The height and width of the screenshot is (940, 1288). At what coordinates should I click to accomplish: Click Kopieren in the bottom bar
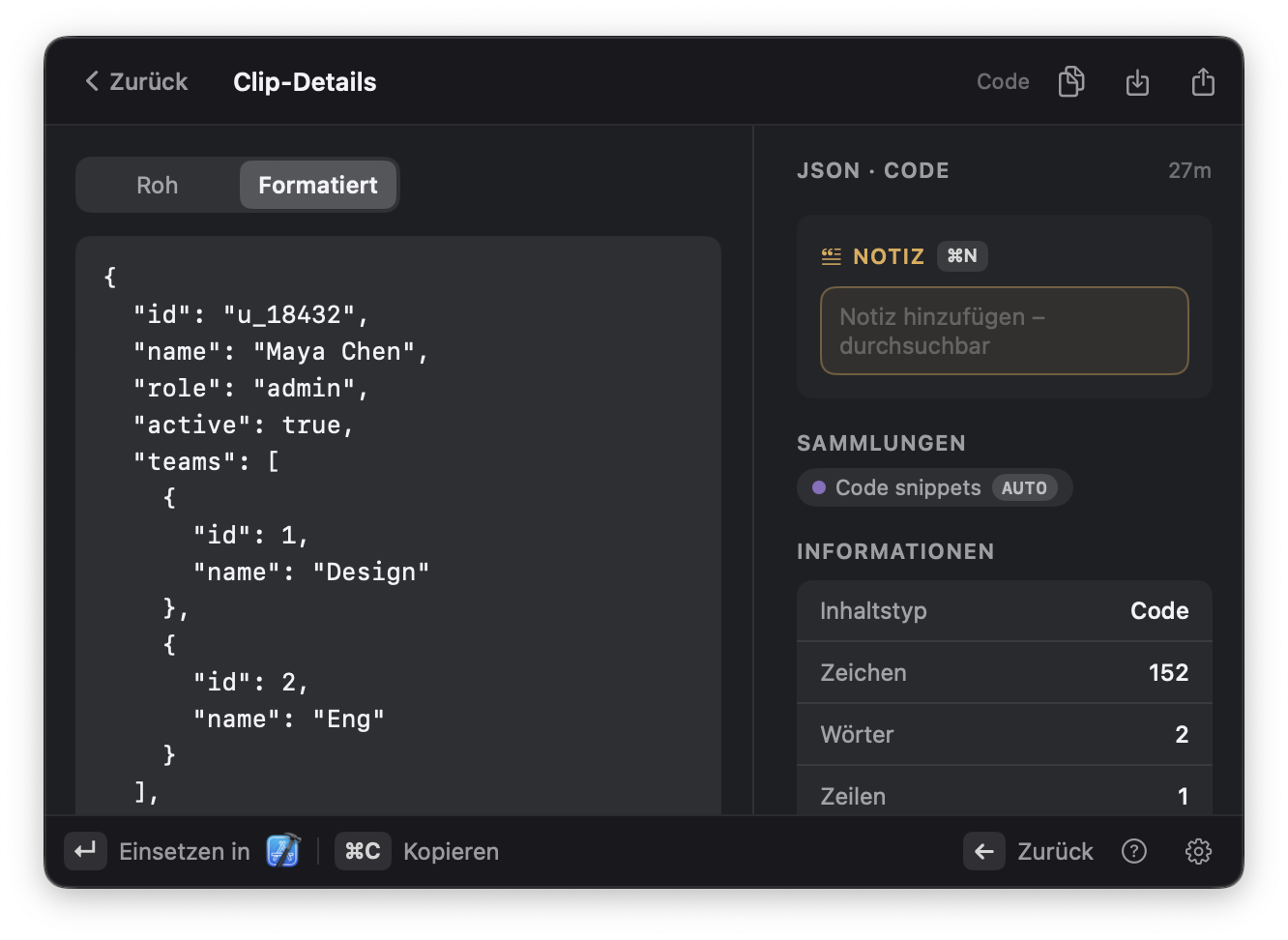(451, 851)
